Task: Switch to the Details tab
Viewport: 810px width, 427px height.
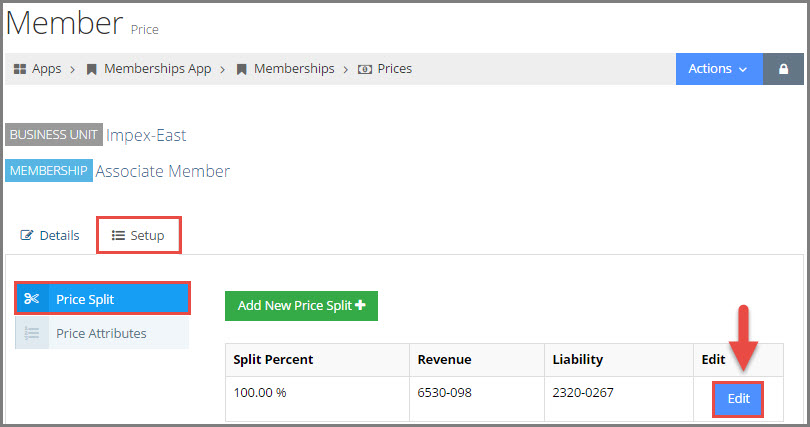Action: click(x=50, y=235)
